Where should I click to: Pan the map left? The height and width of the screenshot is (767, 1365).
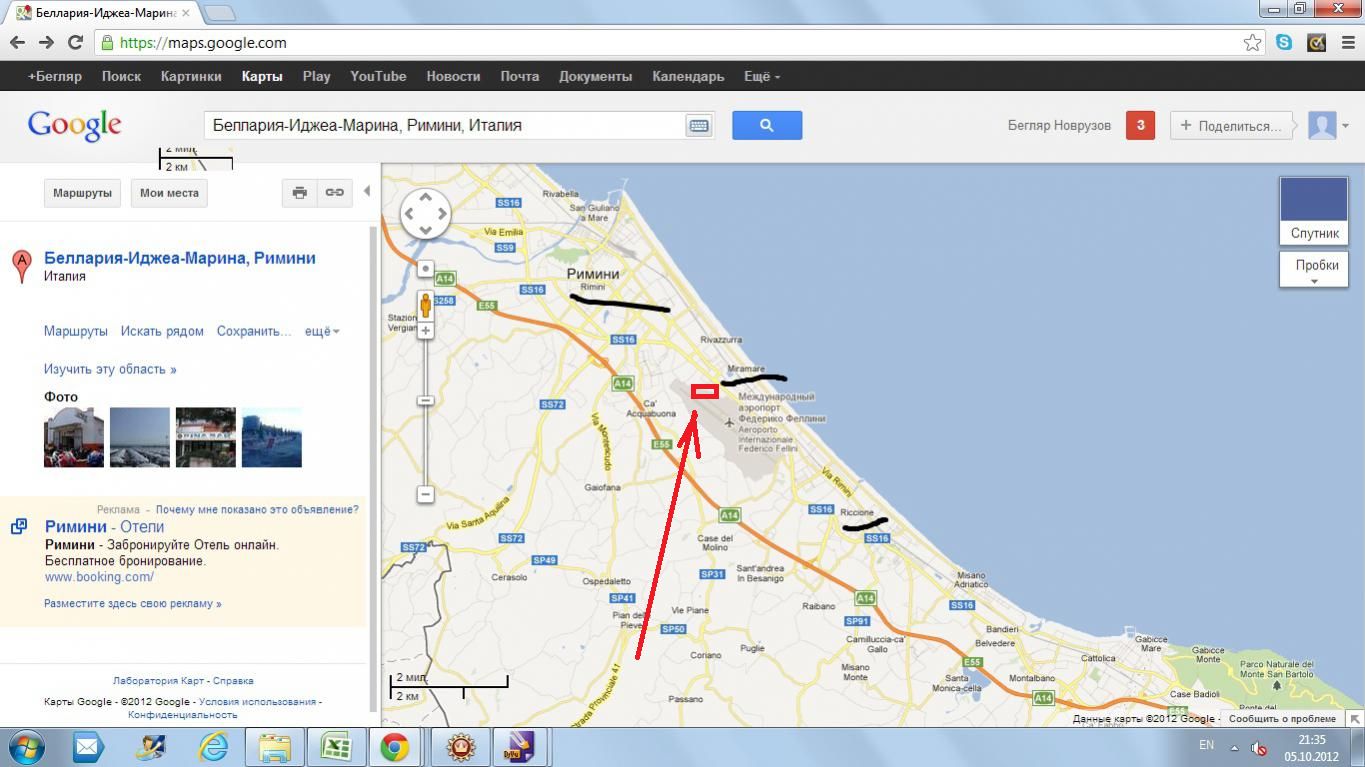click(409, 213)
